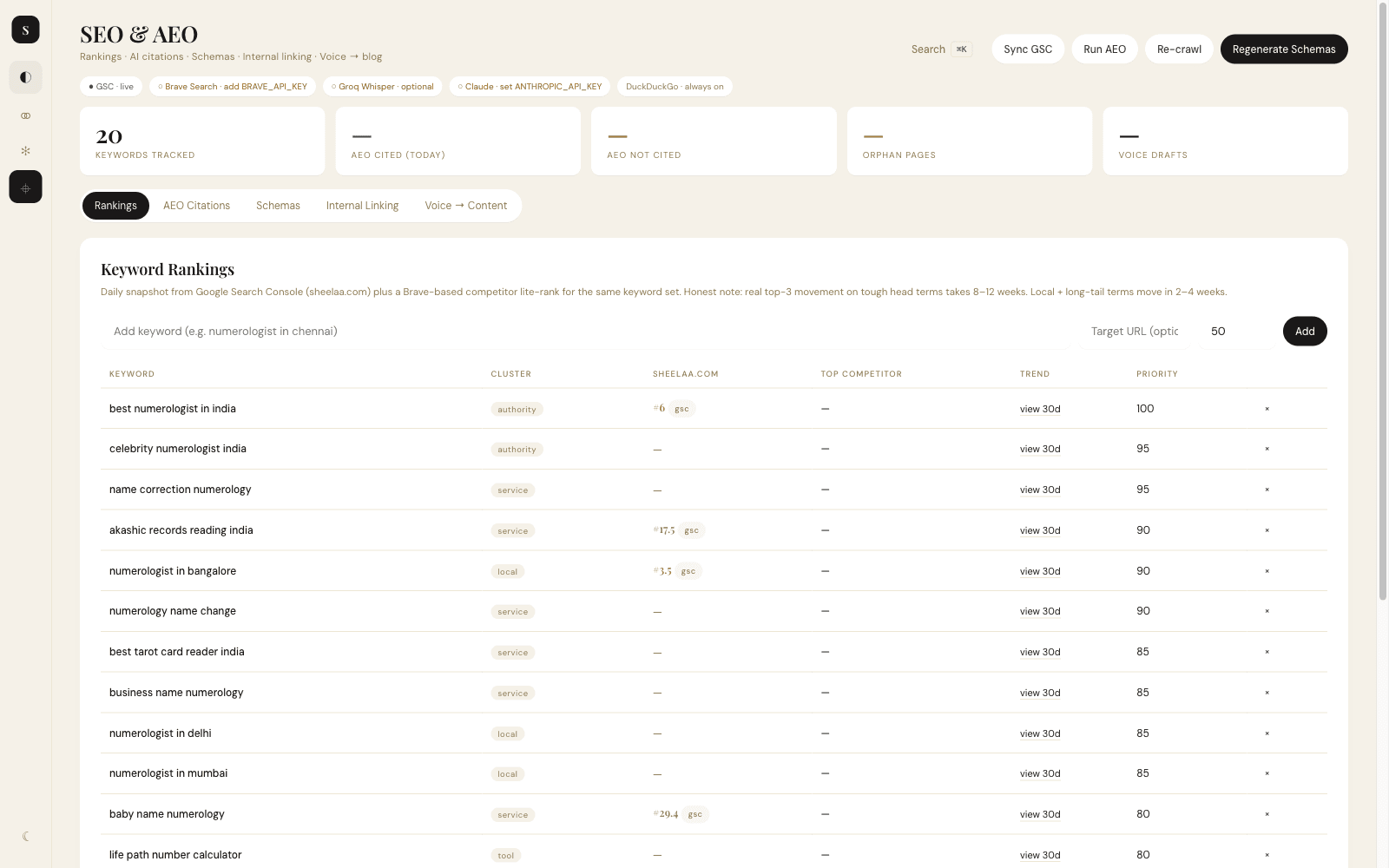Remove keyword numerology name change
This screenshot has height=868, width=1389.
[x=1267, y=611]
